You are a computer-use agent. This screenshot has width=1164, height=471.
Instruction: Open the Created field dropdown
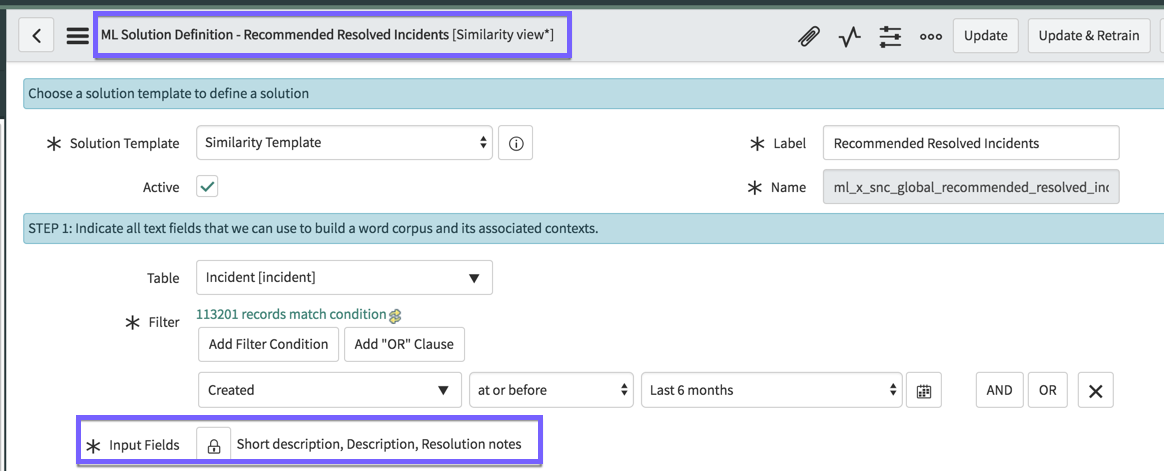330,390
